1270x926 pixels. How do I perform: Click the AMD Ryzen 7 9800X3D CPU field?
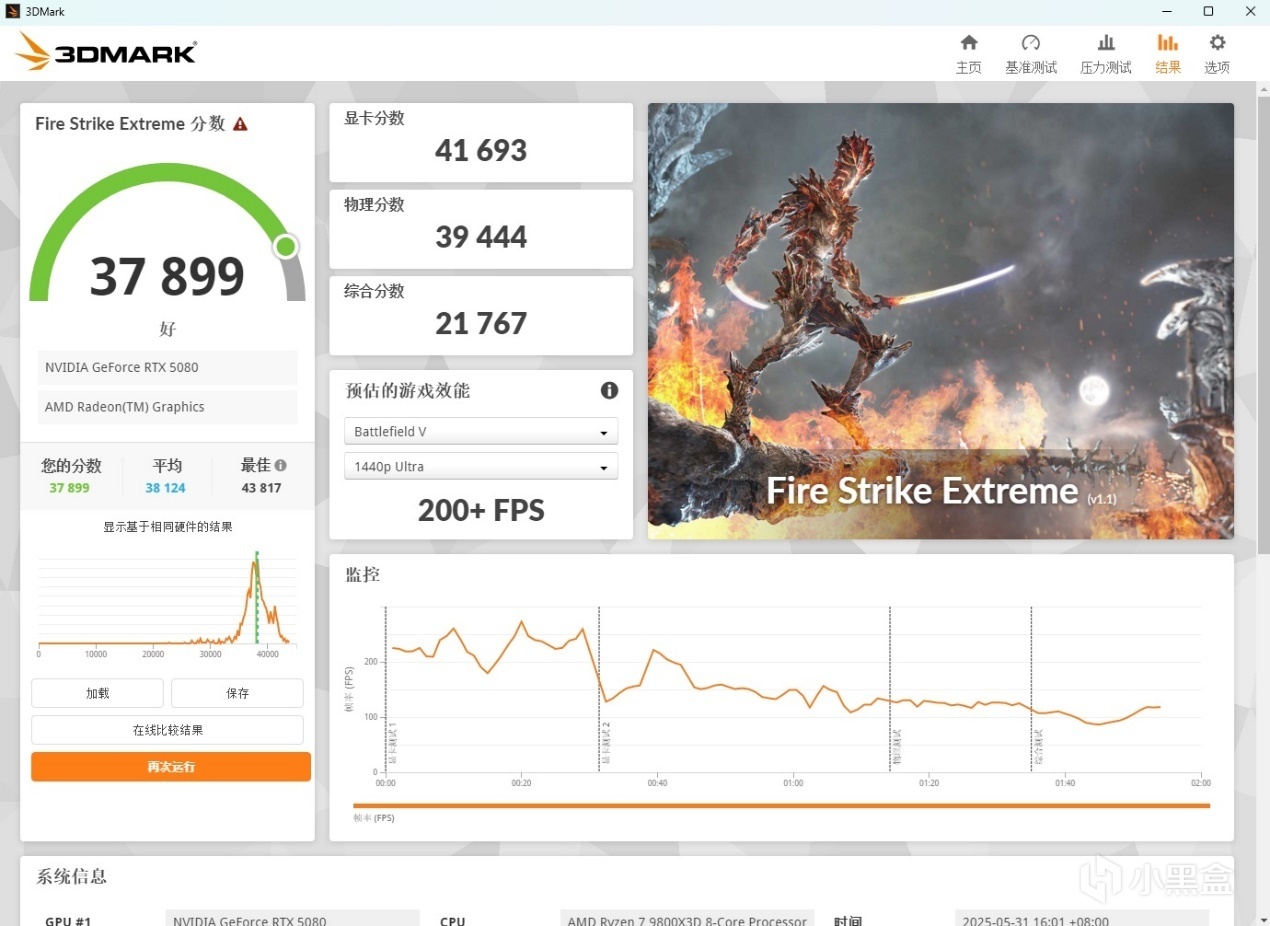(x=687, y=921)
